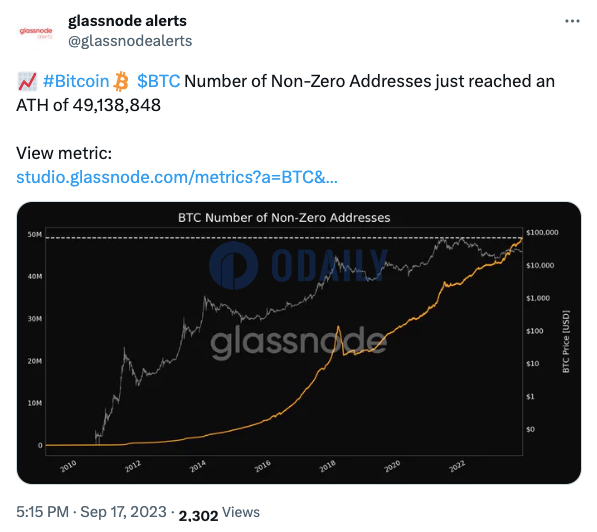Click the ODAILY circular logo watermark
This screenshot has height=532, width=597.
pyautogui.click(x=233, y=265)
